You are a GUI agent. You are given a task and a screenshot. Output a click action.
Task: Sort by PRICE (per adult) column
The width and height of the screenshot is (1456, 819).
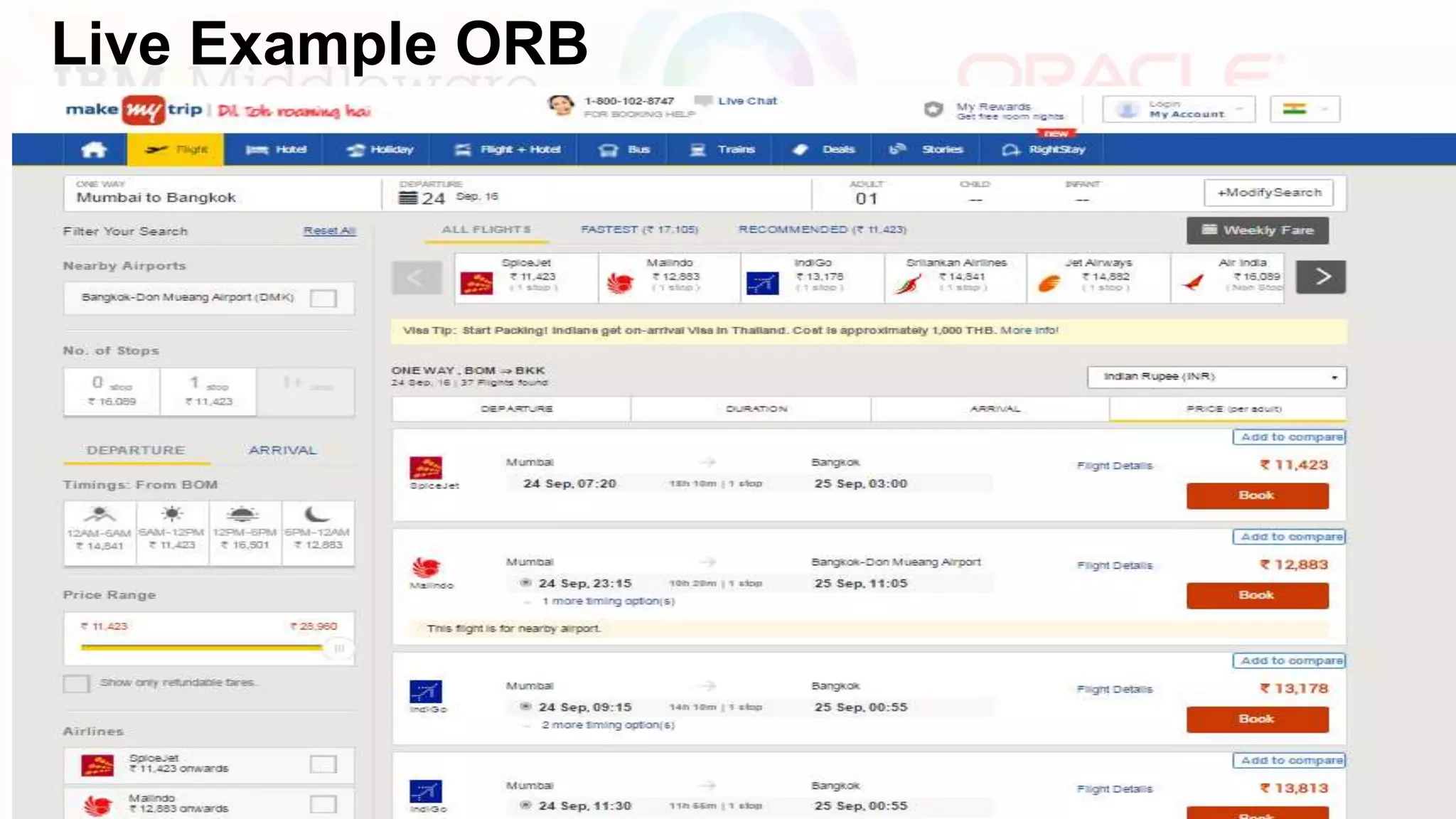[x=1228, y=409]
